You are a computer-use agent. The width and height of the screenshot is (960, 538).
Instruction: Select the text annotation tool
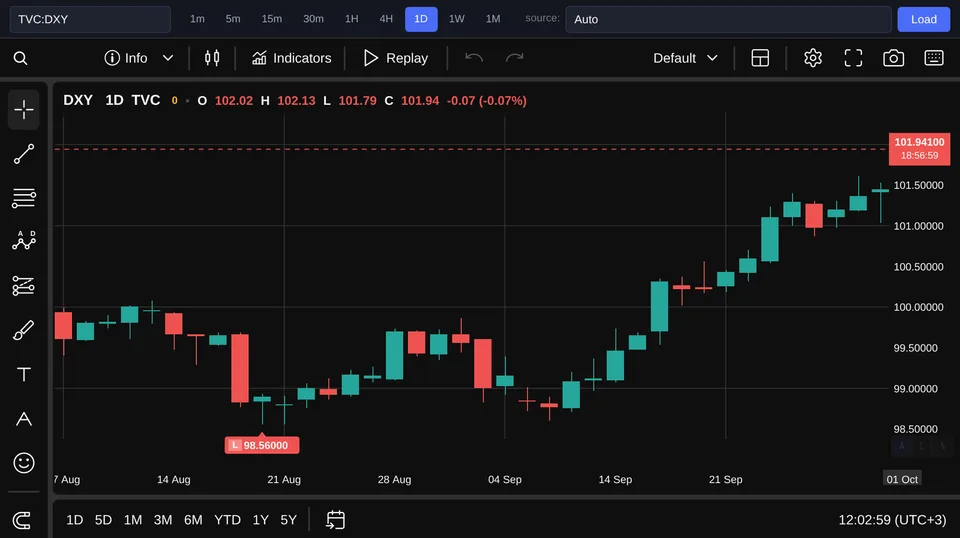tap(23, 375)
